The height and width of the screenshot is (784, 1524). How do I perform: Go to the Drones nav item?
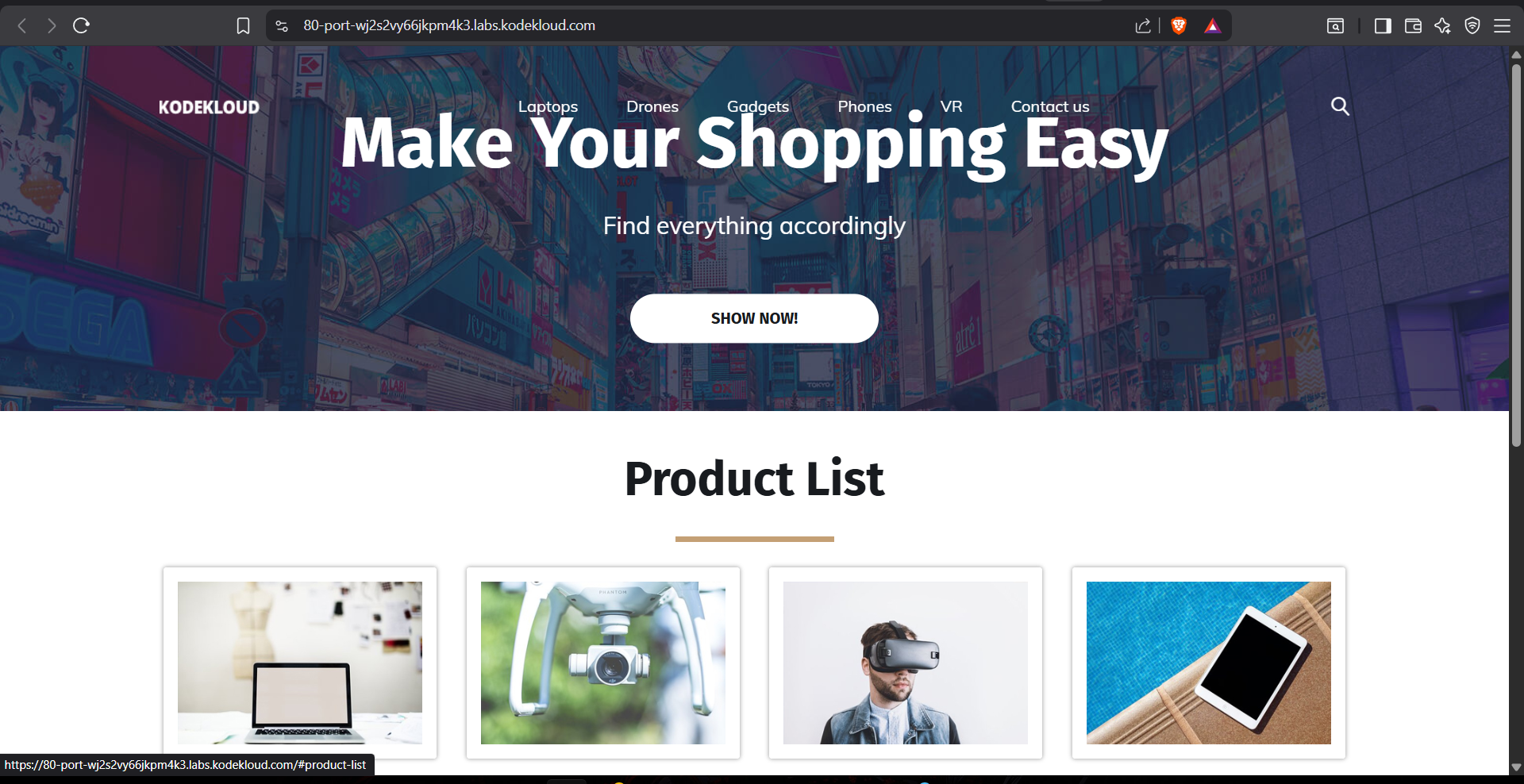point(652,106)
